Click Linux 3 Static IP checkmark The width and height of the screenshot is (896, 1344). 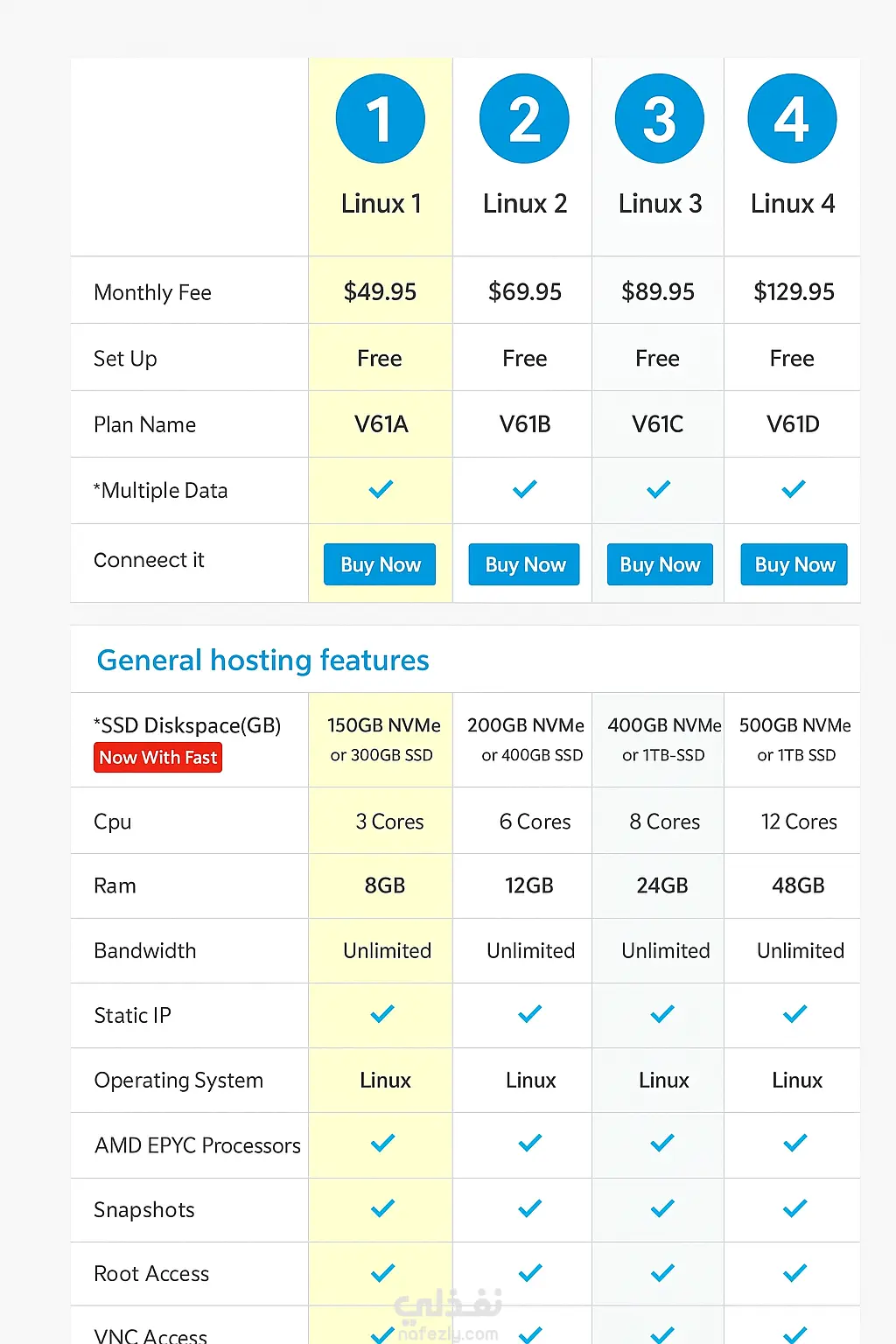tap(662, 1014)
